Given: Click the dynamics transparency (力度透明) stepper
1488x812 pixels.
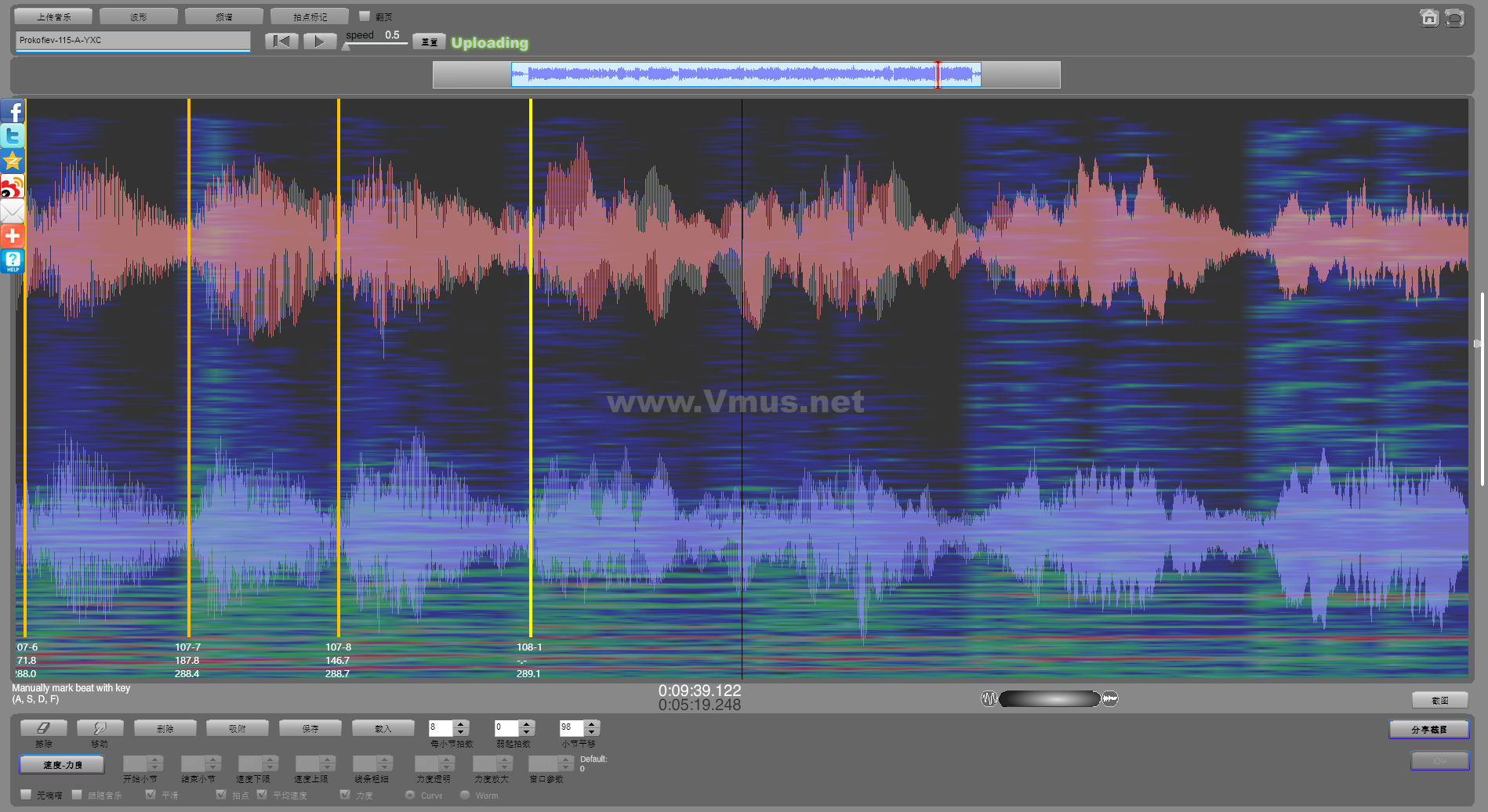Looking at the screenshot, I should click(435, 763).
